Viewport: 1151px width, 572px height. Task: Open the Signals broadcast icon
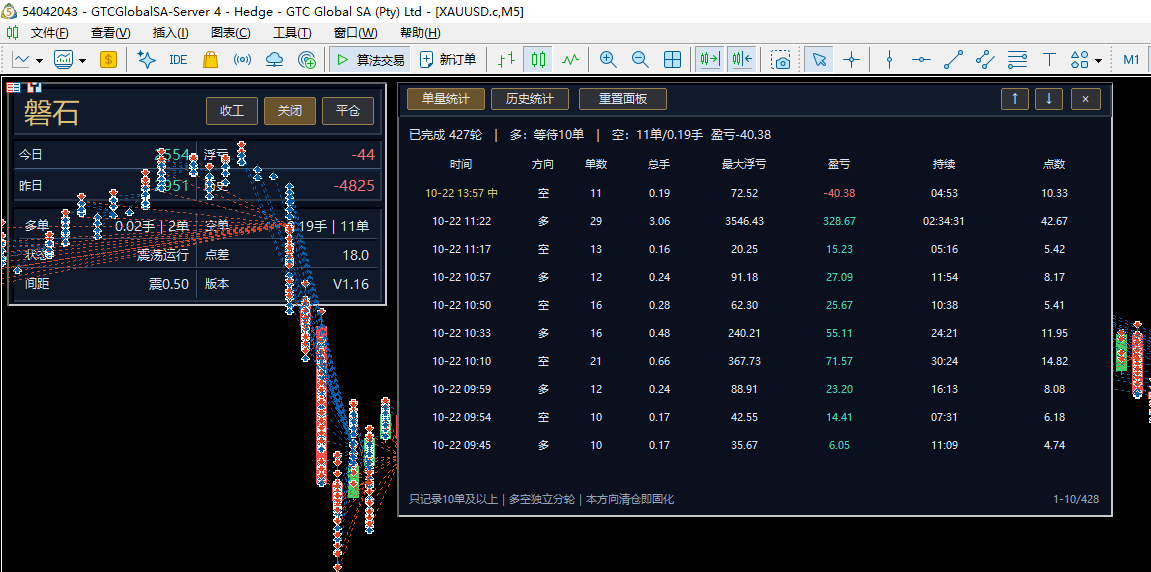click(x=242, y=59)
